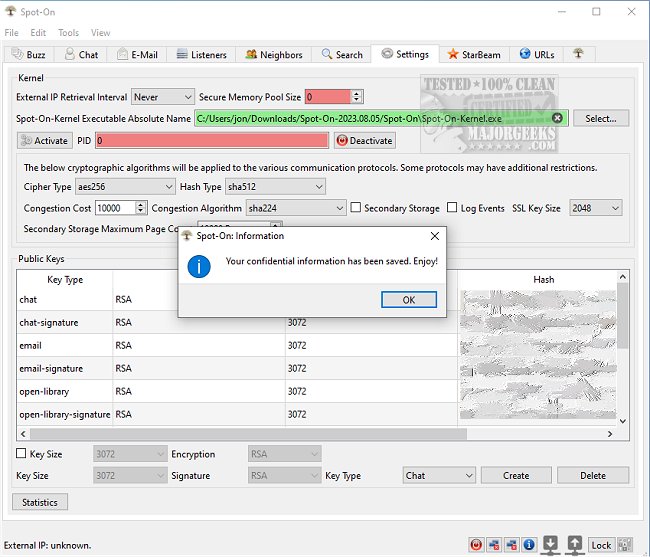Tick the Key Size checkbox above Key Size label
Viewport: 650px width, 557px height.
tap(21, 453)
